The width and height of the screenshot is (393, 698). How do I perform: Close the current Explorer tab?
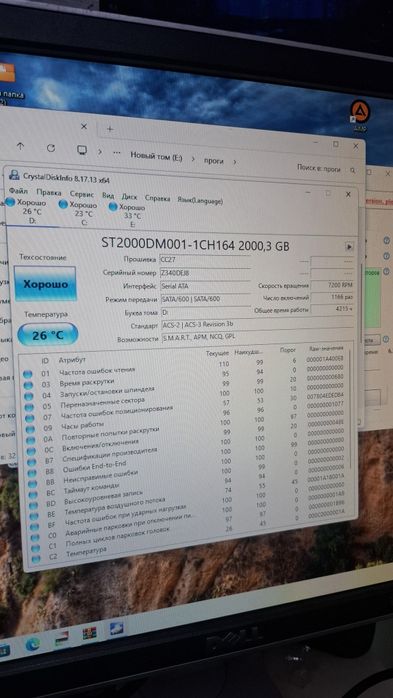[84, 127]
